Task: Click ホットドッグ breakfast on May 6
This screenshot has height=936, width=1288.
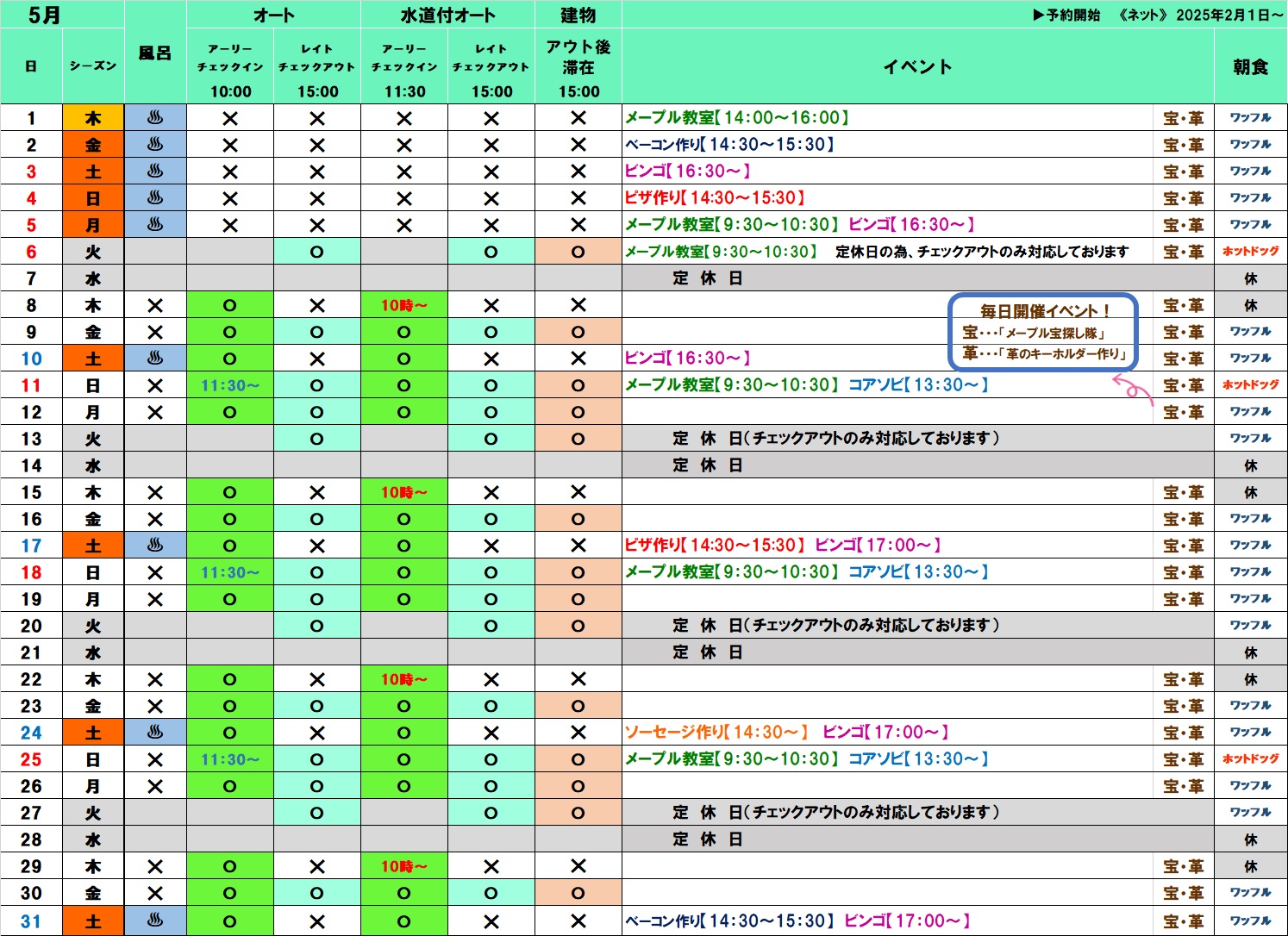Action: tap(1250, 252)
